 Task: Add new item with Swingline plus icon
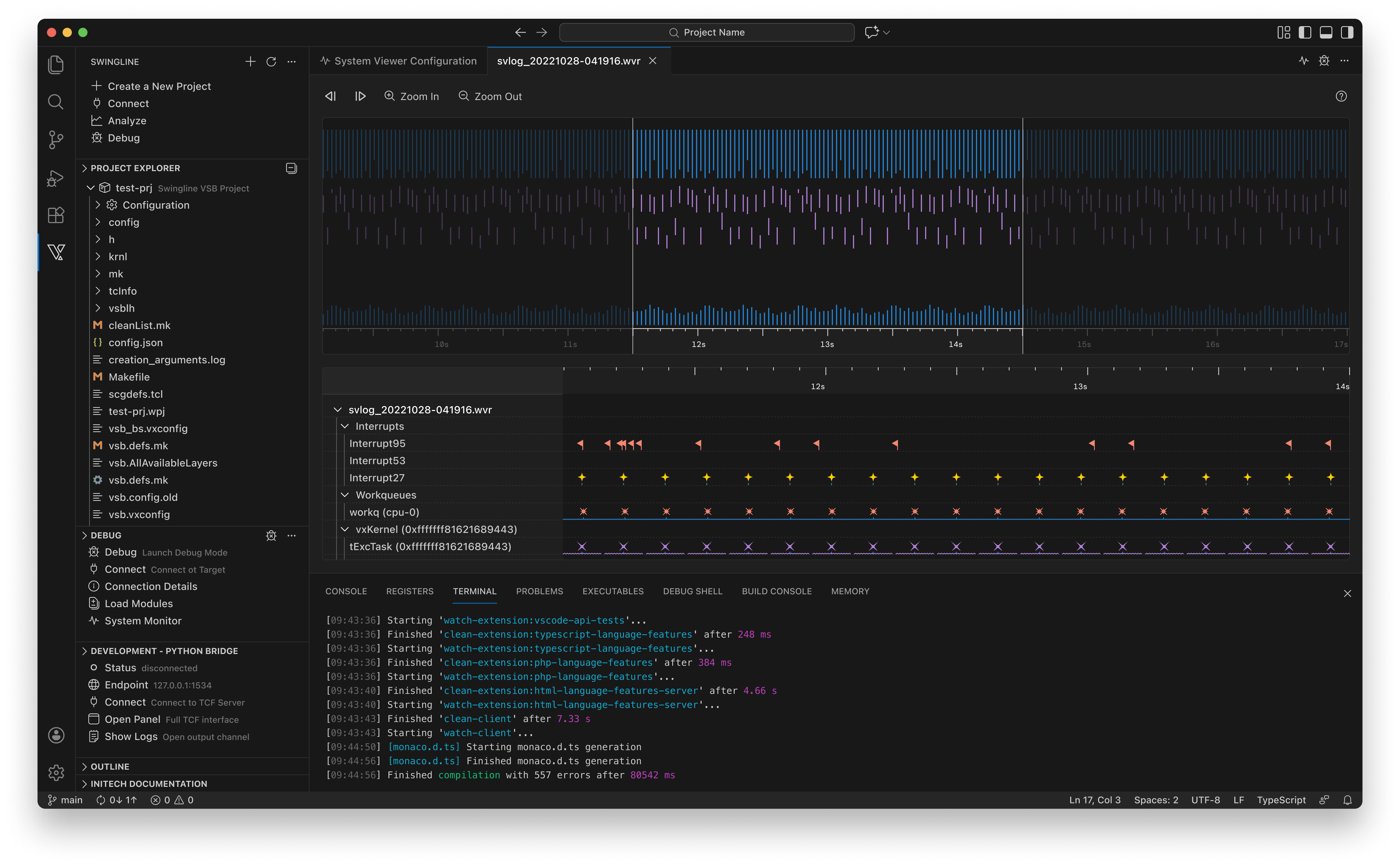(250, 61)
